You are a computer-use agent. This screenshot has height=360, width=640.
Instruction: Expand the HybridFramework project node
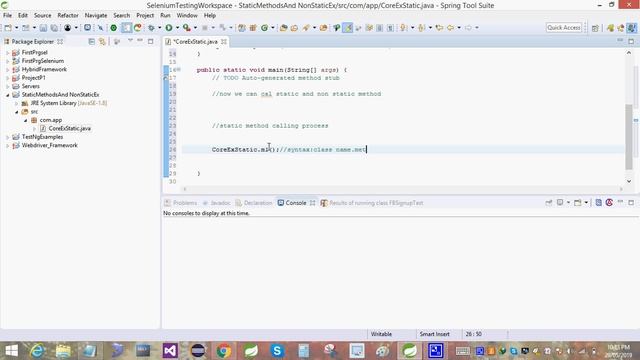[x=7, y=70]
